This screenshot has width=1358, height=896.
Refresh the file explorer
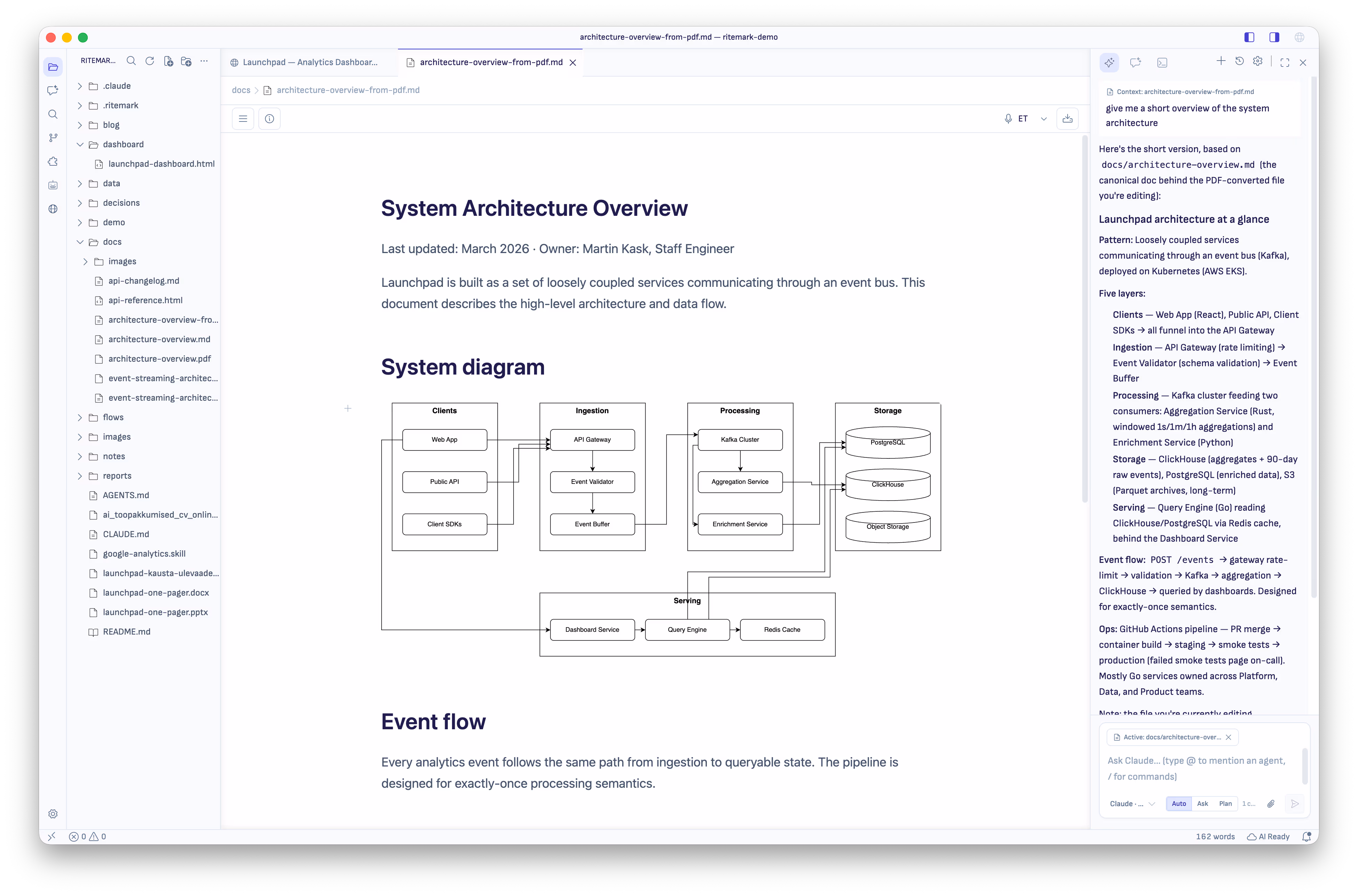150,61
